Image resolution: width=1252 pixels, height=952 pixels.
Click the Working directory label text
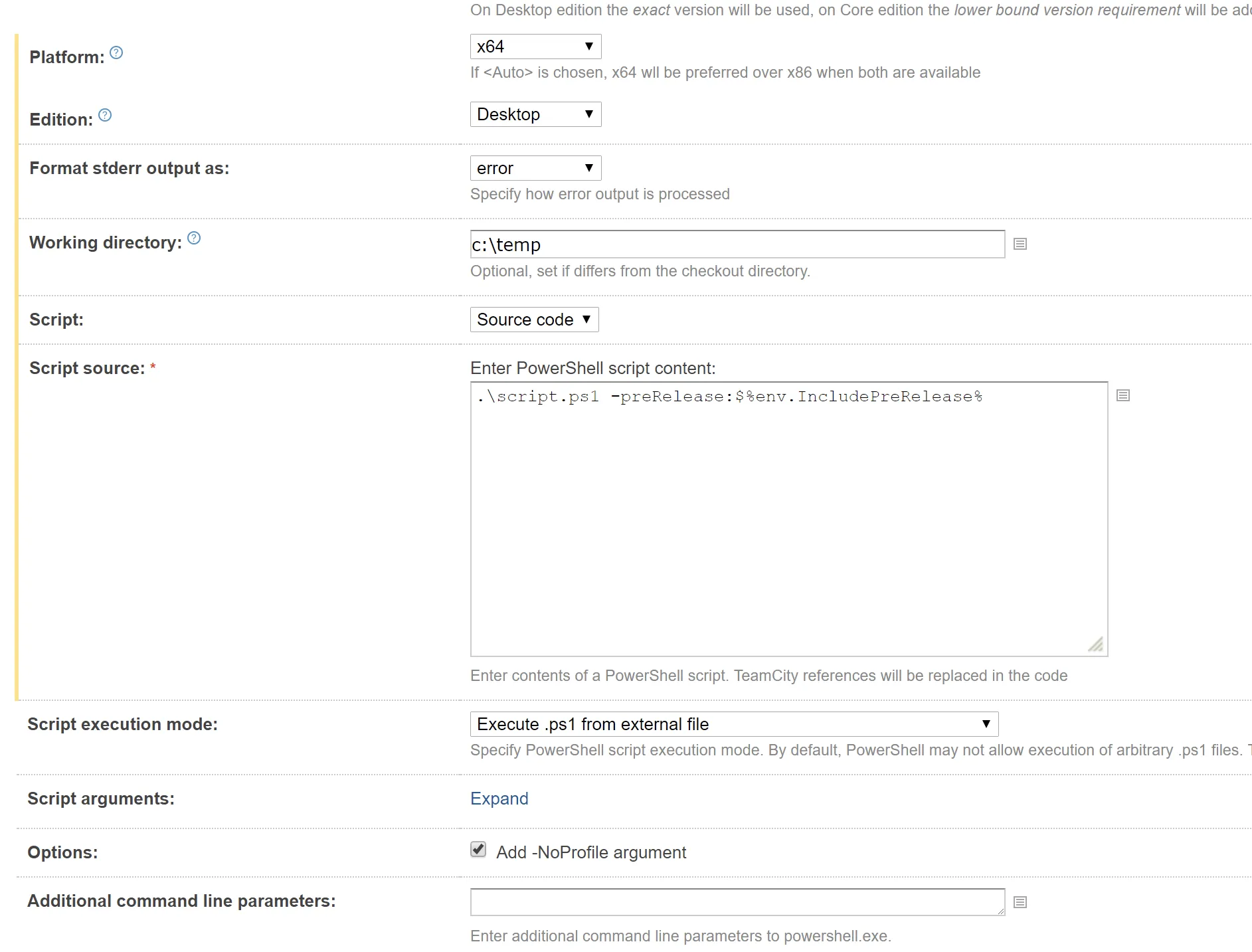tap(106, 242)
